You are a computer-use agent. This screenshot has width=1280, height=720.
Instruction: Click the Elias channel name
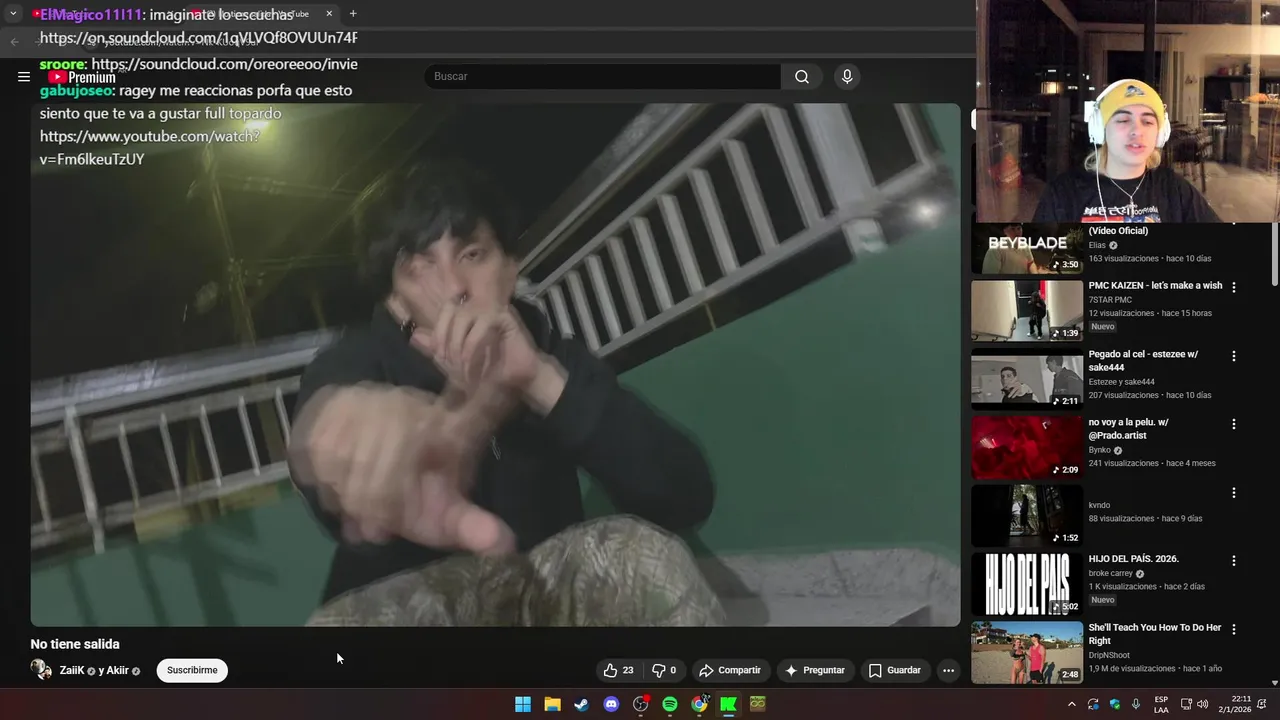pos(1097,245)
